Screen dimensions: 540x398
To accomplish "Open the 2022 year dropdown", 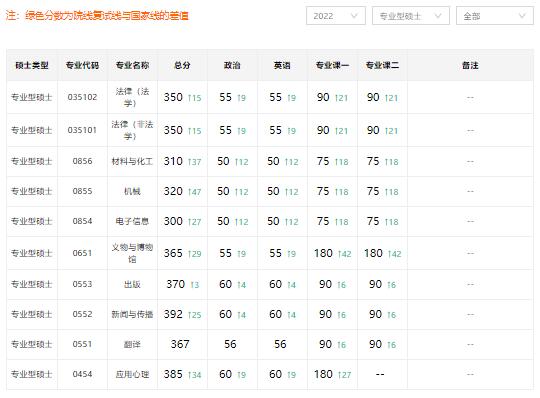I will [x=335, y=16].
